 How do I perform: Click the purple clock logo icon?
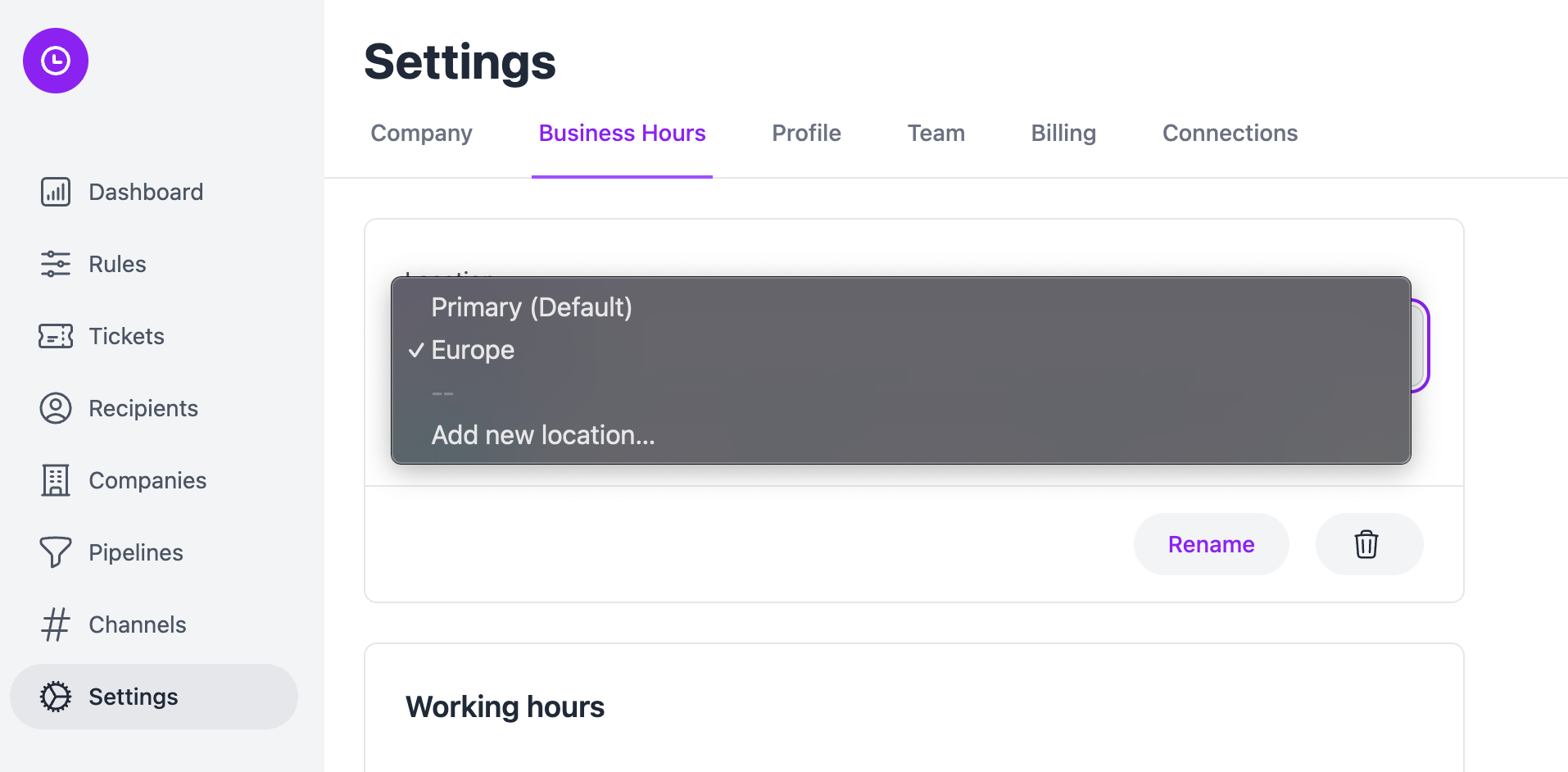coord(56,61)
